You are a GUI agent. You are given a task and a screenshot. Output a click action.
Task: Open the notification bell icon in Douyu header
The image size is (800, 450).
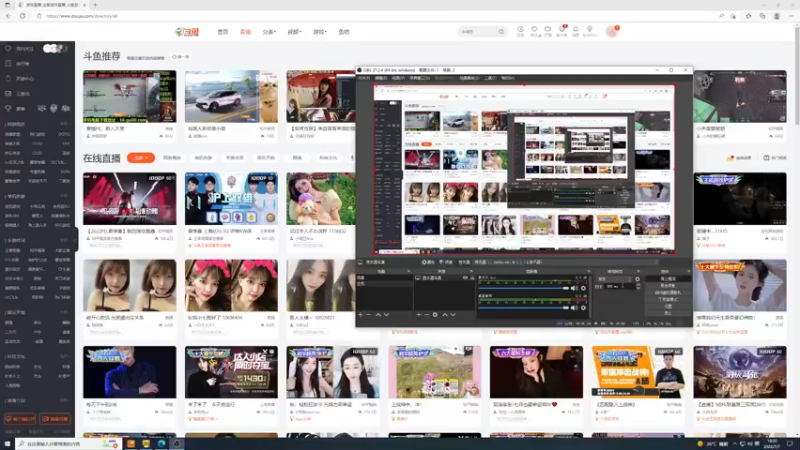point(576,30)
